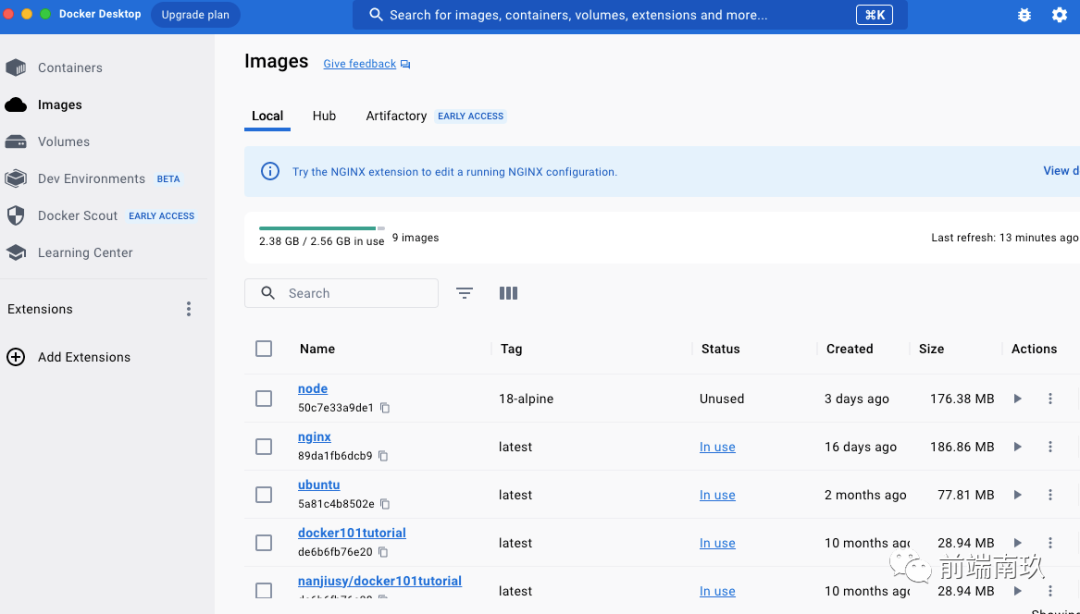Open the Containers section icon in sidebar

coord(16,68)
